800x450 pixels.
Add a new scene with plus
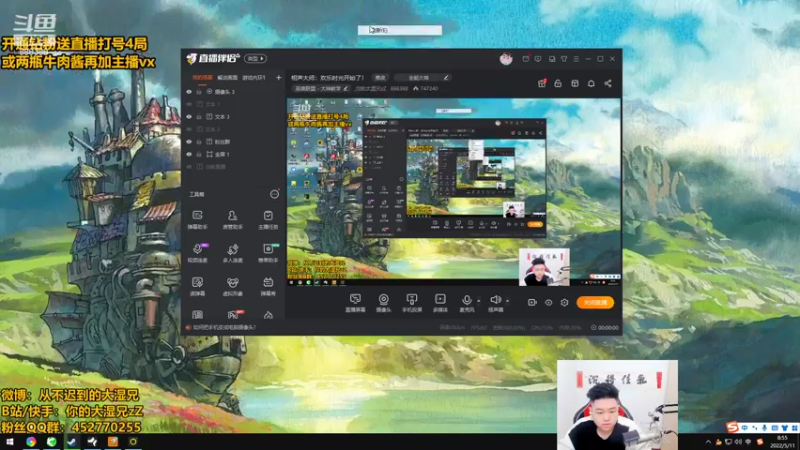coord(278,78)
